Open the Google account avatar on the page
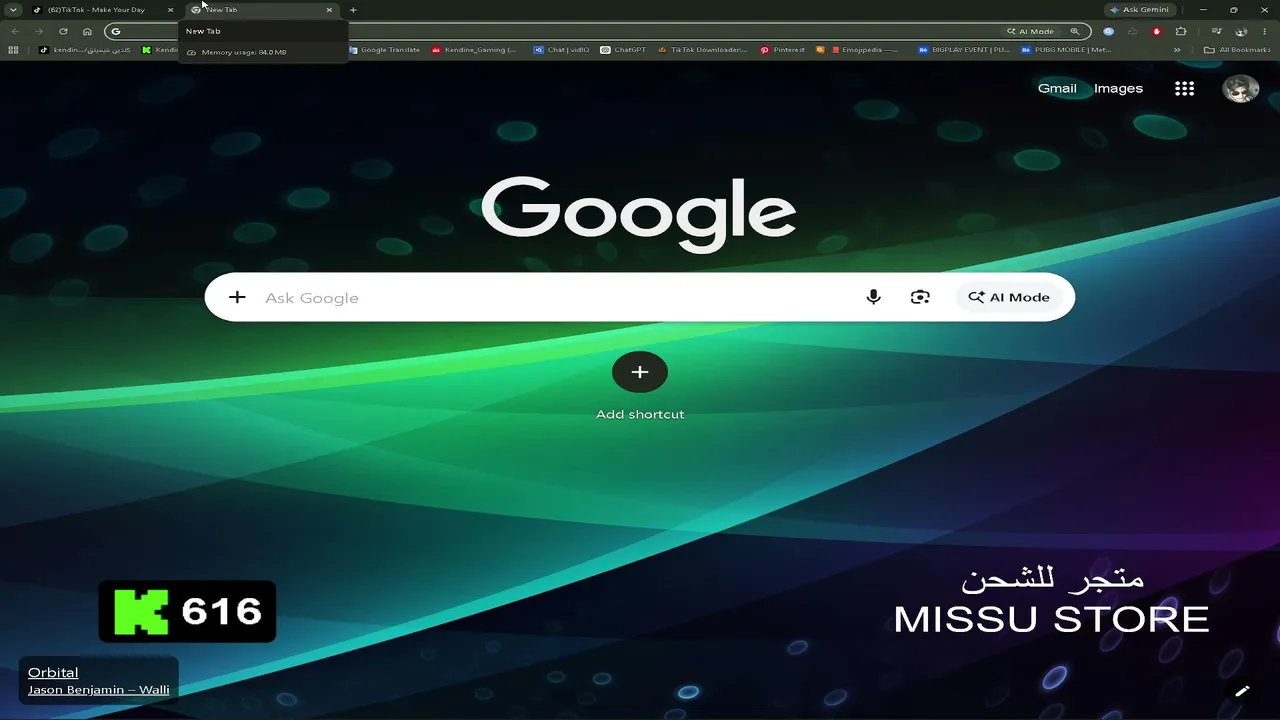 click(1241, 88)
